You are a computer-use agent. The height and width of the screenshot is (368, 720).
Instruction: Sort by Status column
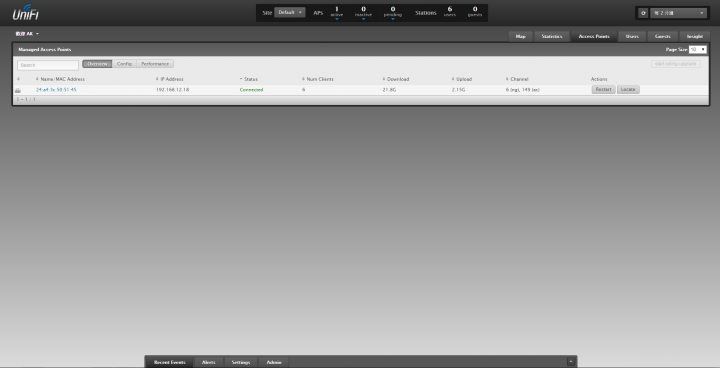tap(248, 79)
